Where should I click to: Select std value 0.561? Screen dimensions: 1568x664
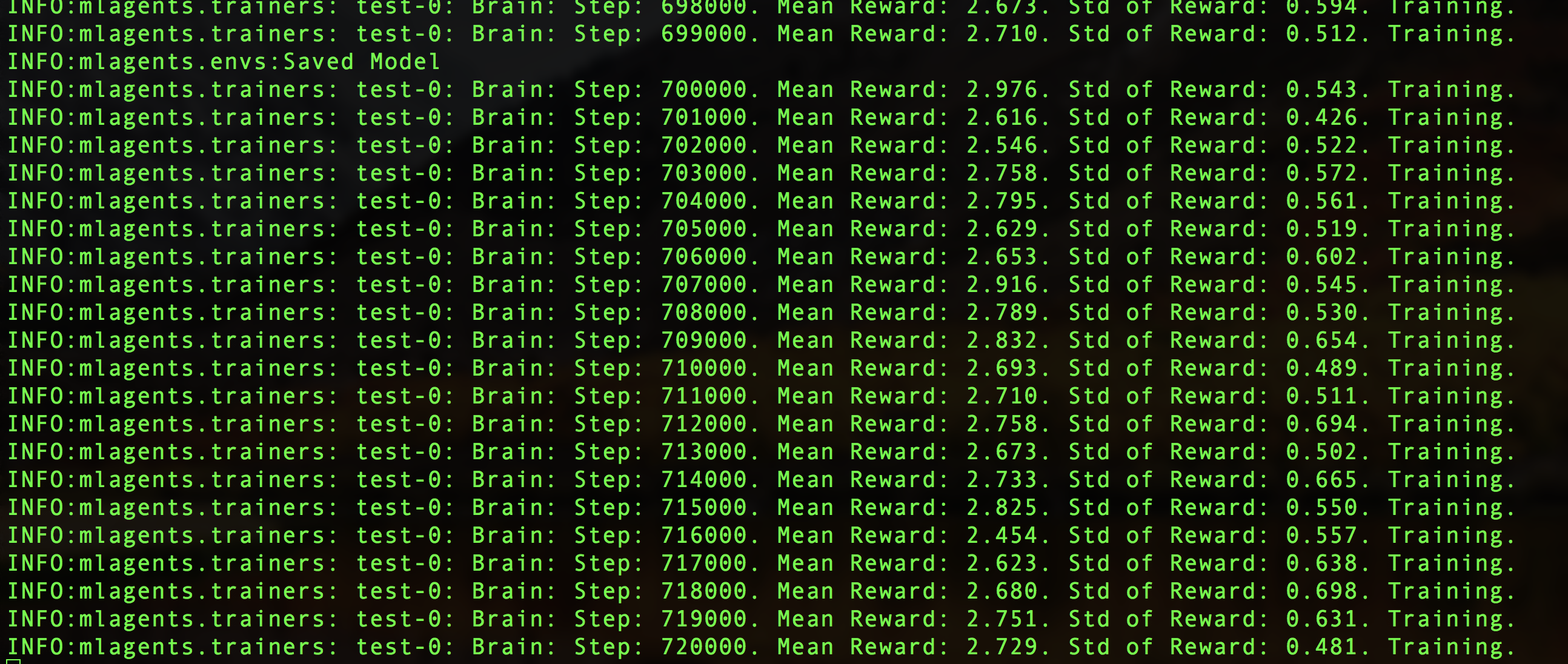1321,201
